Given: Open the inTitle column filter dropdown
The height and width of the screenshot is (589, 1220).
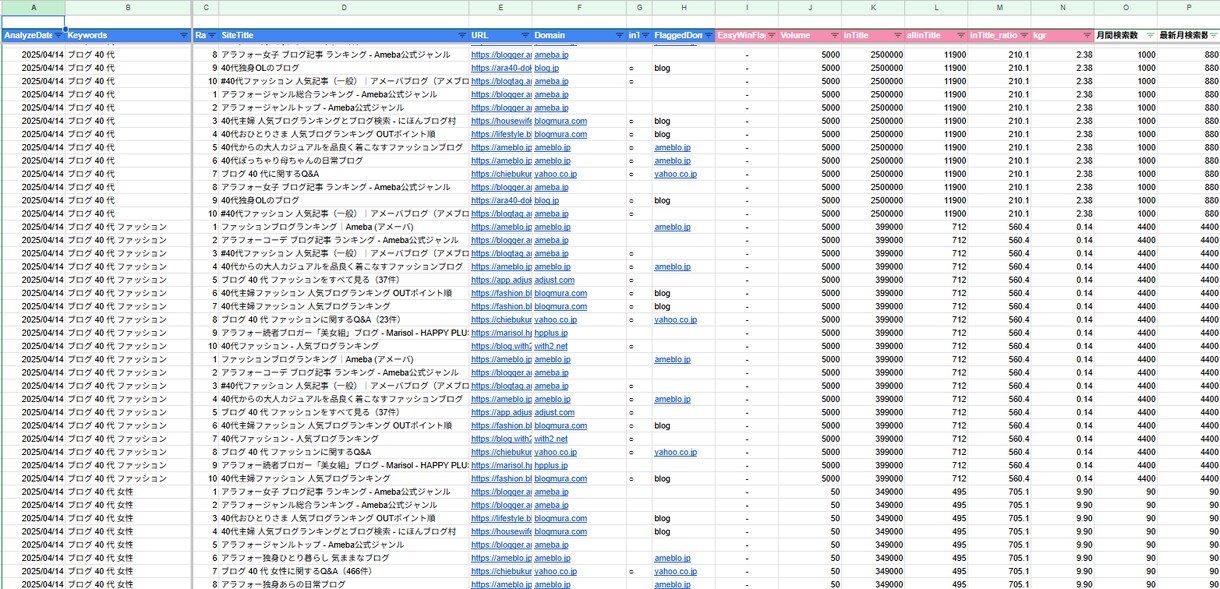Looking at the screenshot, I should click(x=898, y=35).
